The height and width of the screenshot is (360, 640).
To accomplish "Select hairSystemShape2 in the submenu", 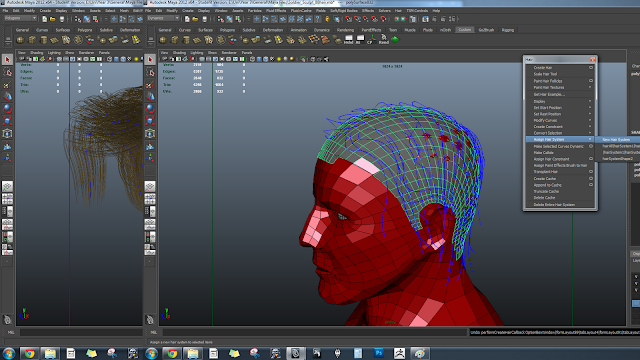I will click(618, 159).
